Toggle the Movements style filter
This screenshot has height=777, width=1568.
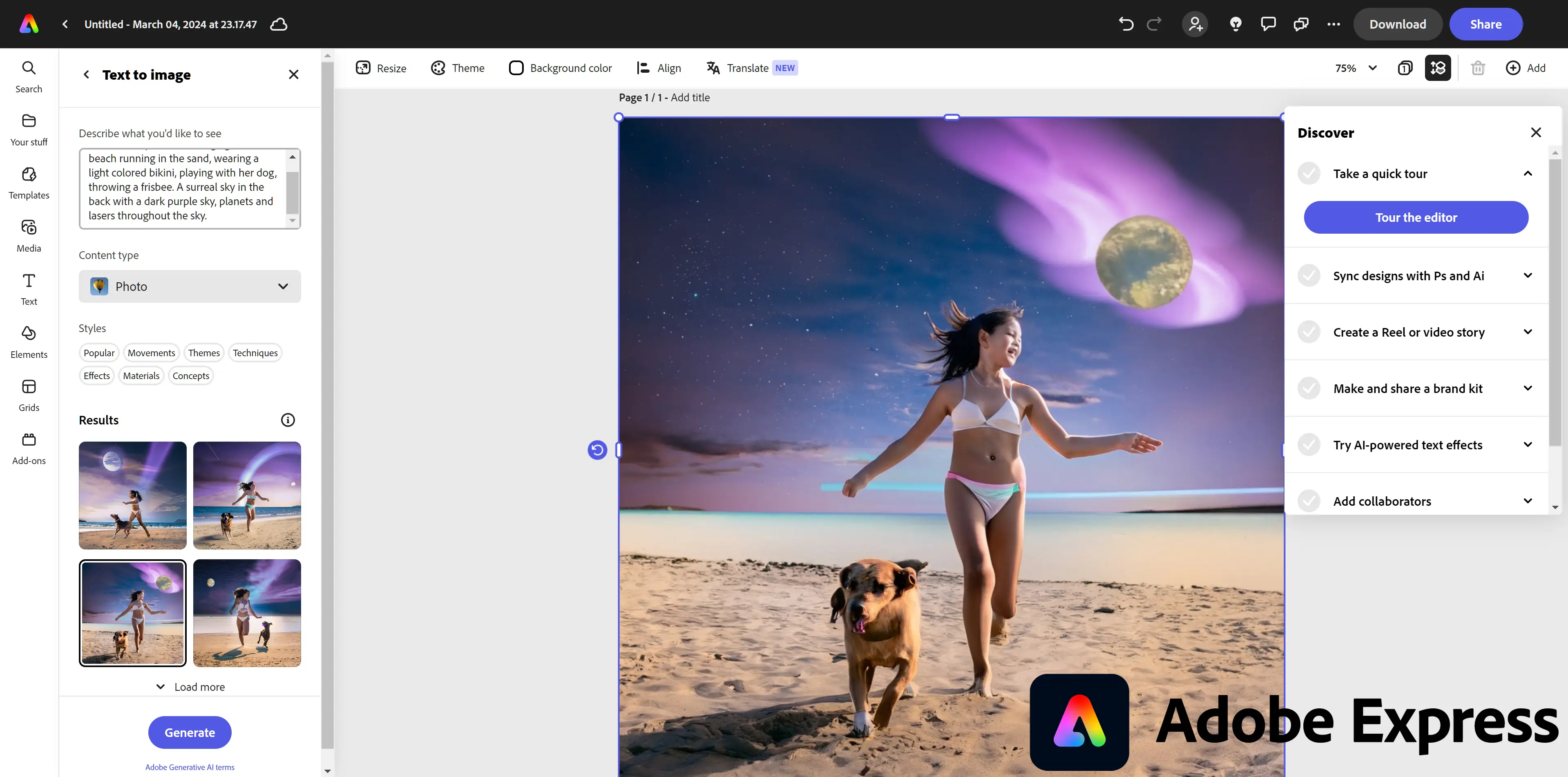point(151,352)
